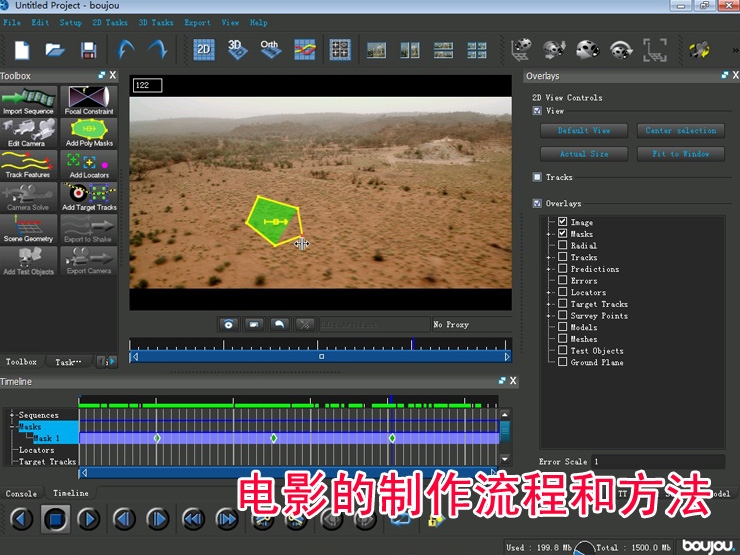Click the Center selection button

click(681, 130)
